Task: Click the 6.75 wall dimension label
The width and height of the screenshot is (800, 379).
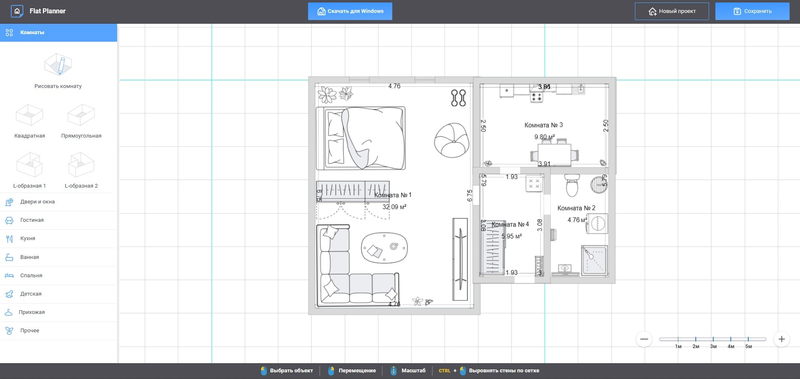Action: [470, 196]
